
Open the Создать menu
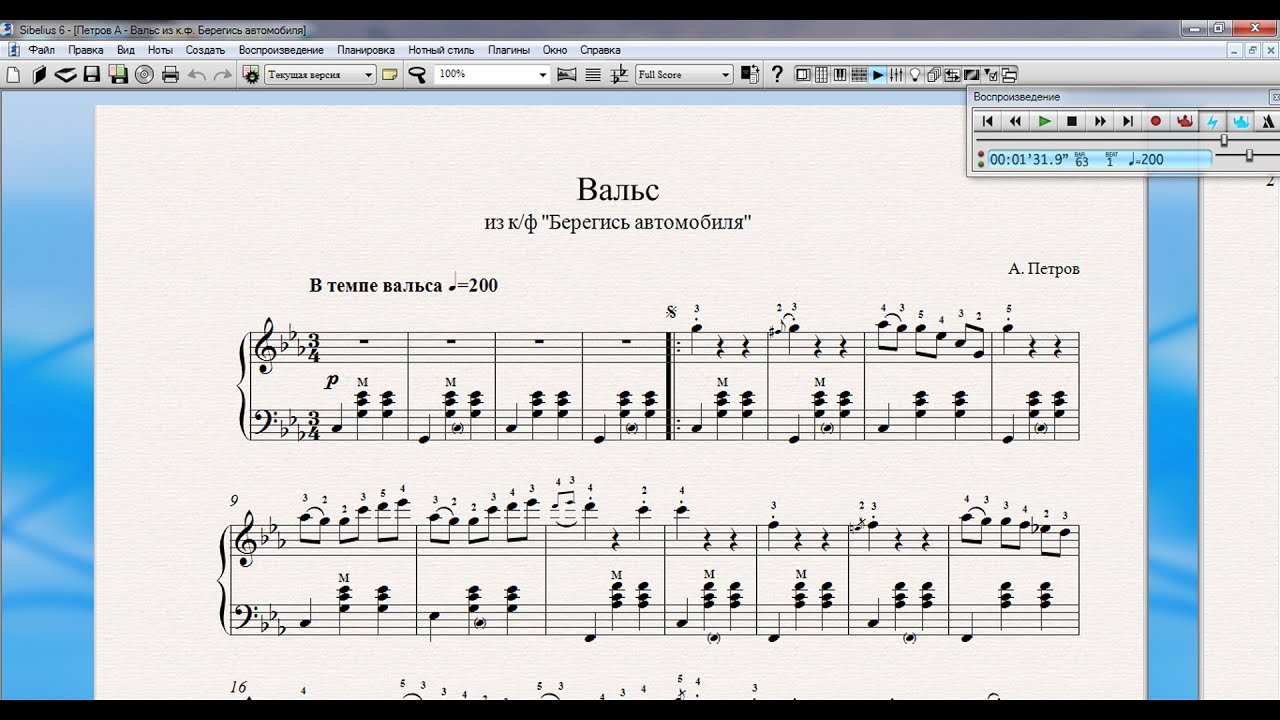tap(205, 50)
